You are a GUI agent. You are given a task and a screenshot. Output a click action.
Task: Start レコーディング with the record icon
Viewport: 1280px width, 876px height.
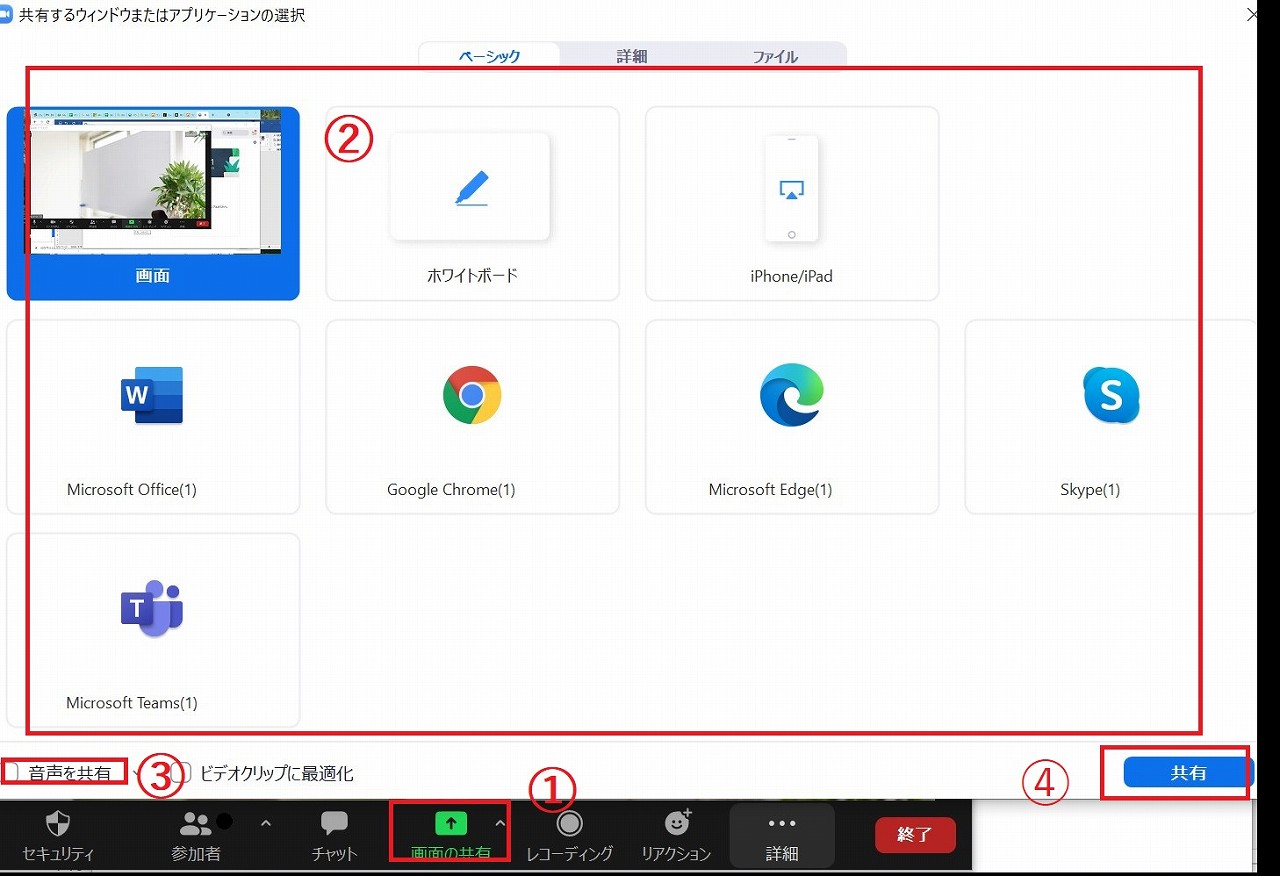[x=569, y=824]
